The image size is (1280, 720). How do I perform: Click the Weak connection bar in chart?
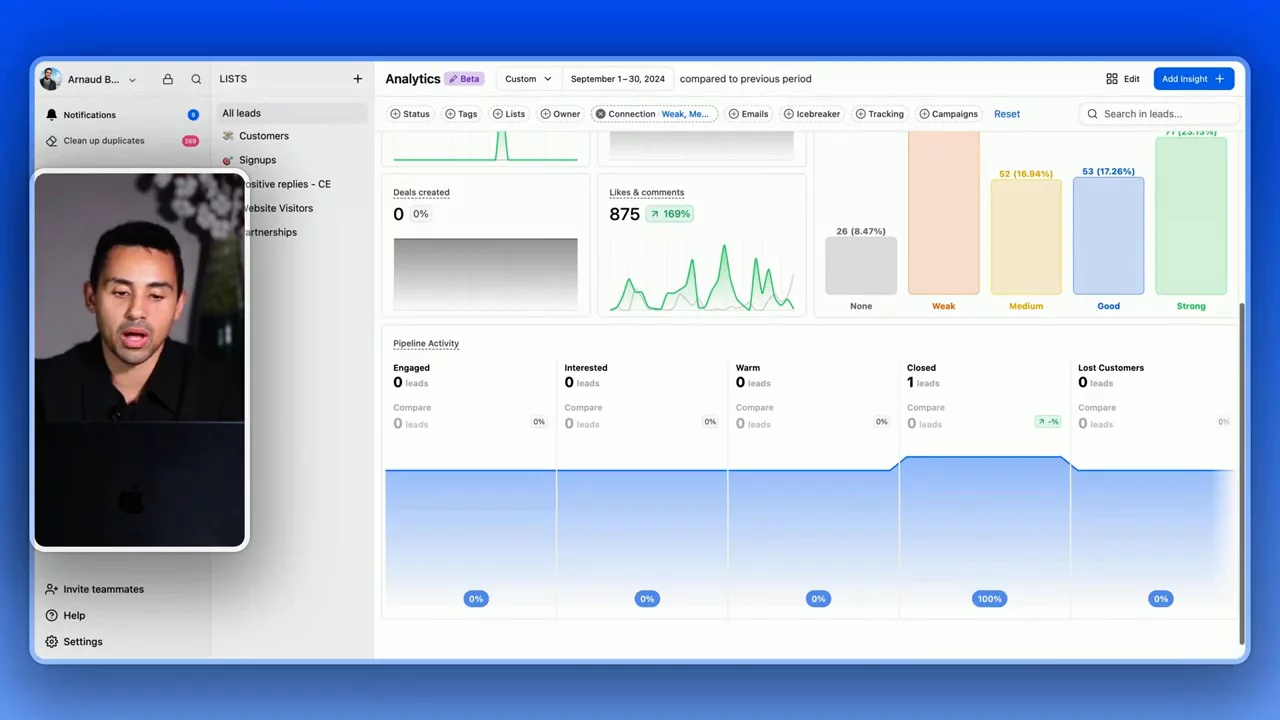[943, 215]
